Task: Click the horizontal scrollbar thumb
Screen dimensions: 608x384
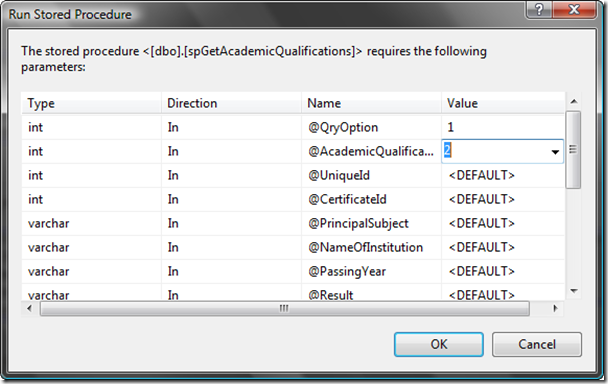Action: point(285,308)
